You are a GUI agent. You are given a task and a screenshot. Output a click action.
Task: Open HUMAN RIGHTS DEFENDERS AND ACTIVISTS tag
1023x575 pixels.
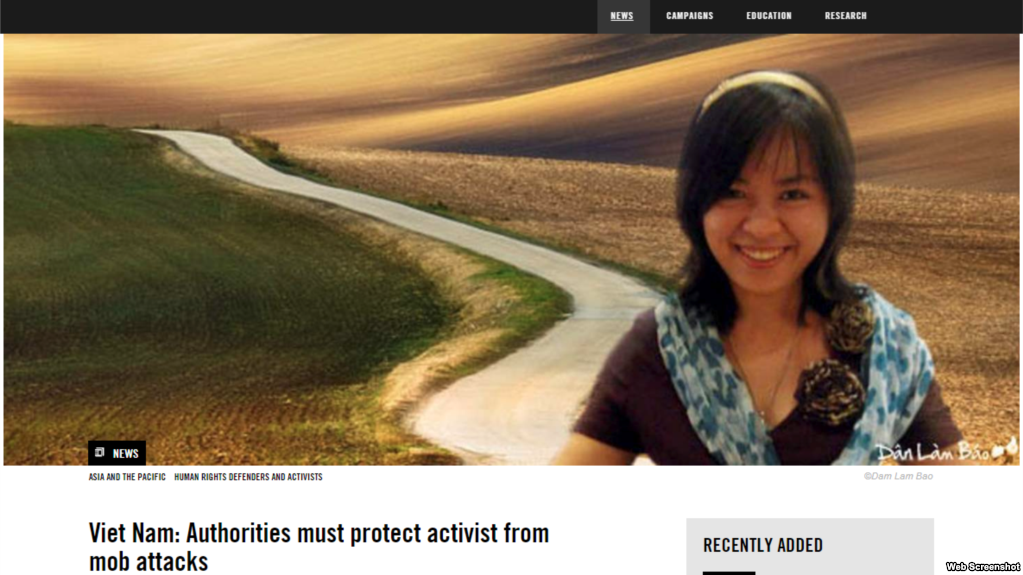[x=248, y=477]
